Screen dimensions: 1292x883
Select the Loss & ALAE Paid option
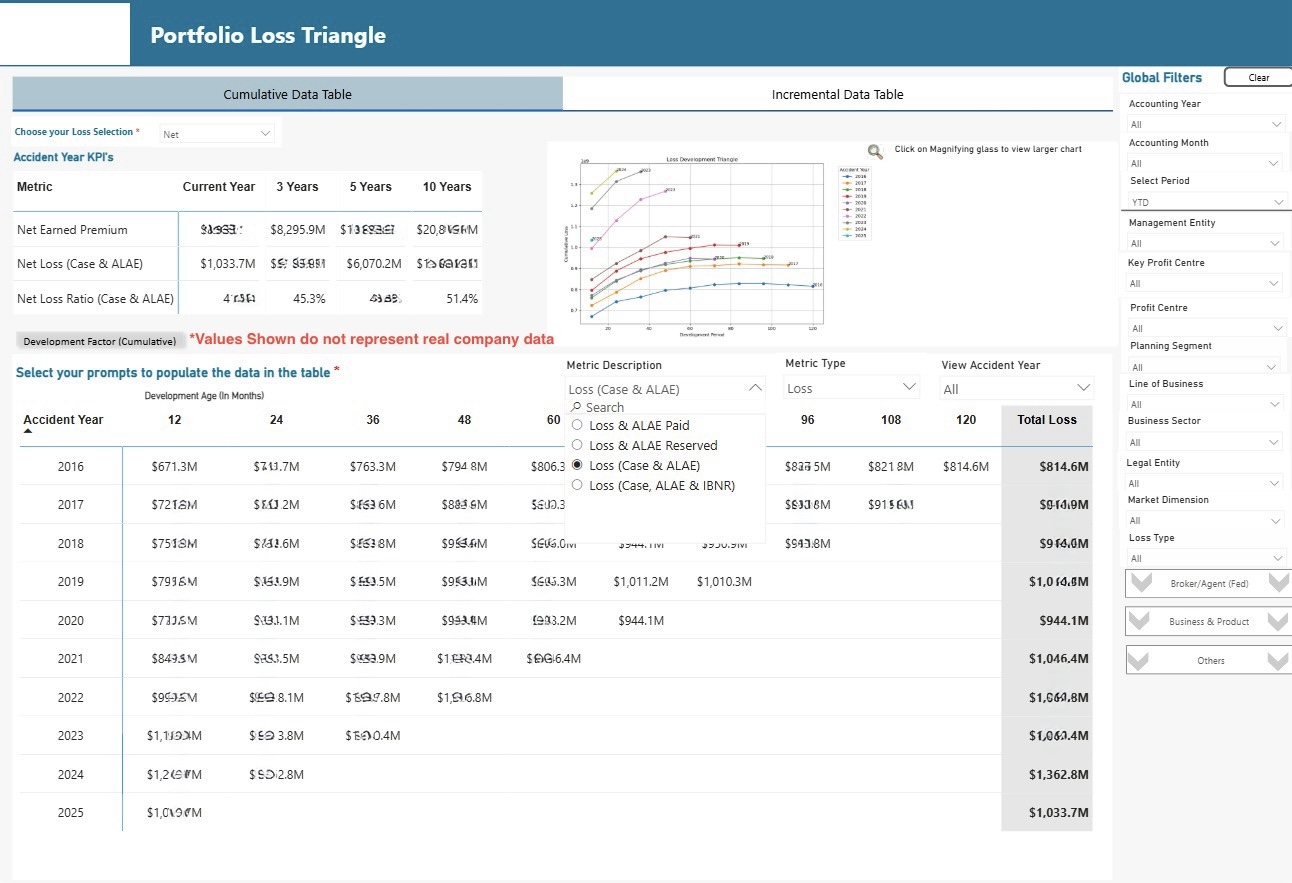pos(577,426)
